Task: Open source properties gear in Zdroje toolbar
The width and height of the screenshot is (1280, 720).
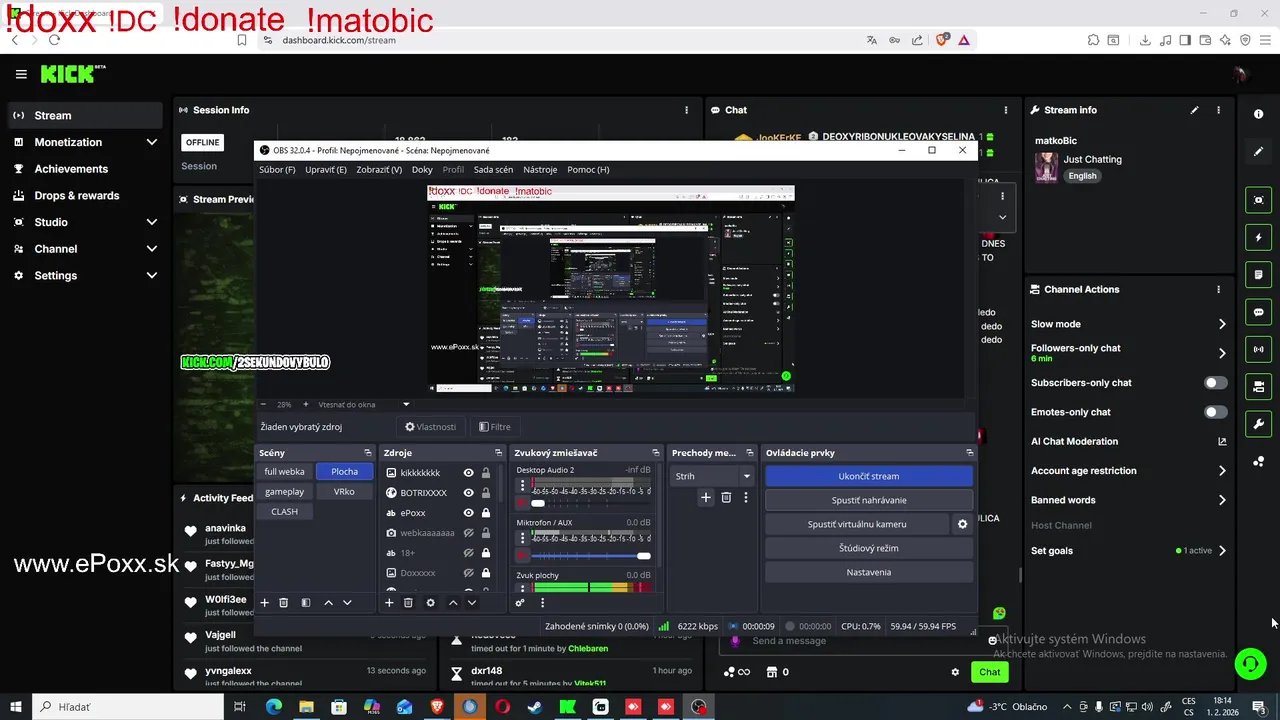Action: pyautogui.click(x=430, y=602)
